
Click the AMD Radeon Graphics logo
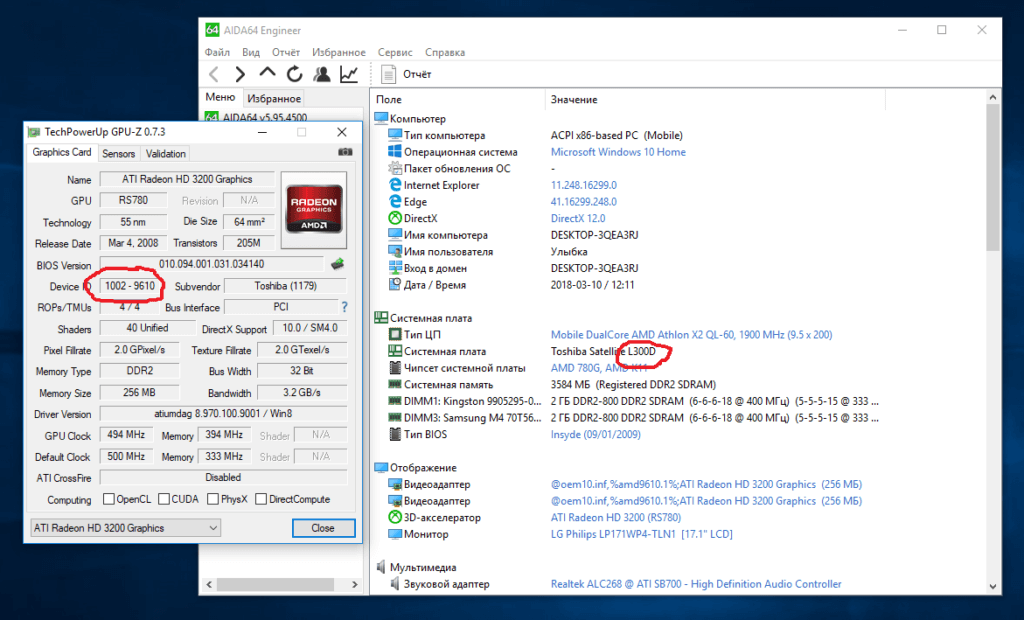point(313,210)
